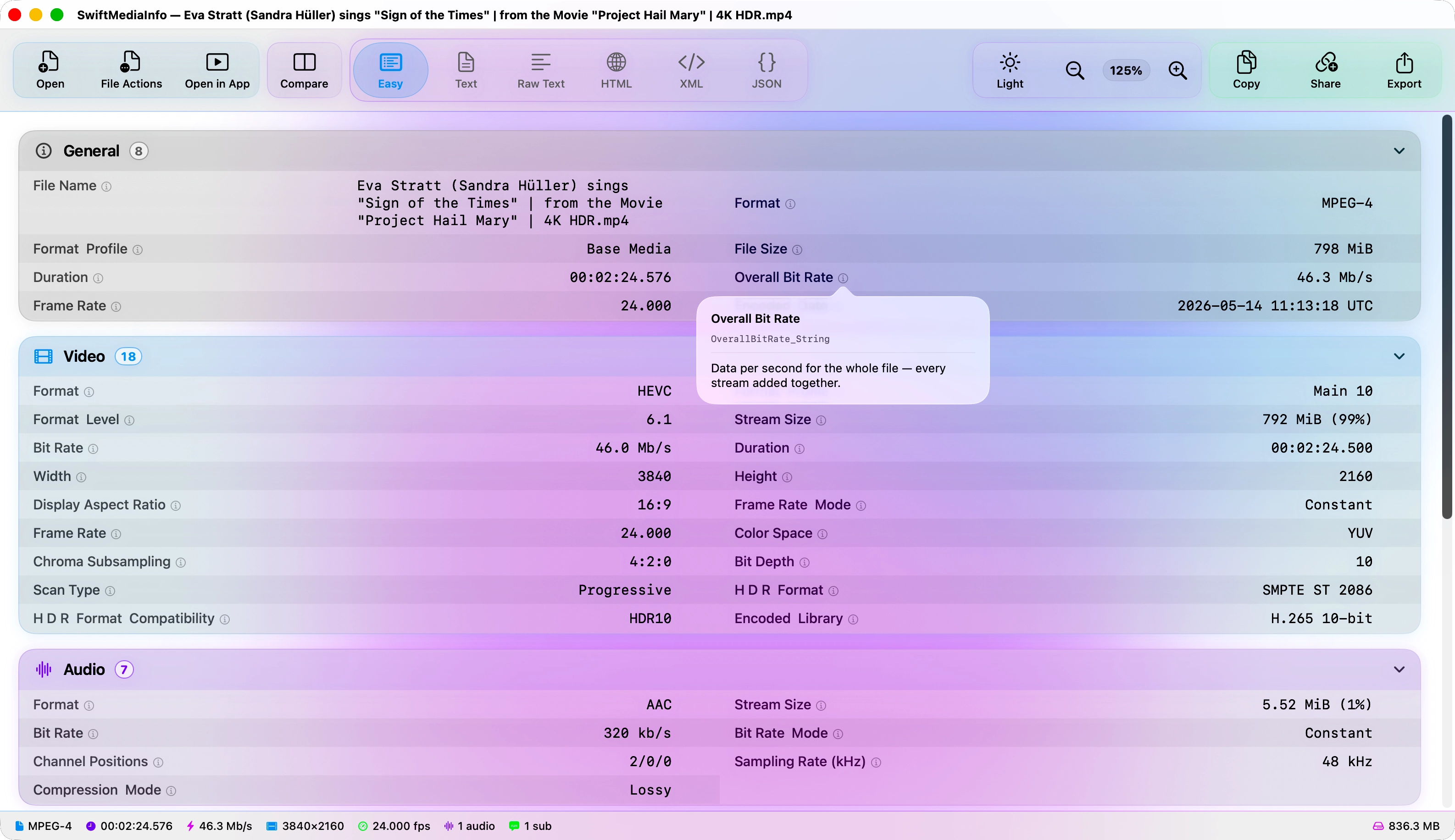
Task: Switch to the Text view tab
Action: (x=466, y=70)
